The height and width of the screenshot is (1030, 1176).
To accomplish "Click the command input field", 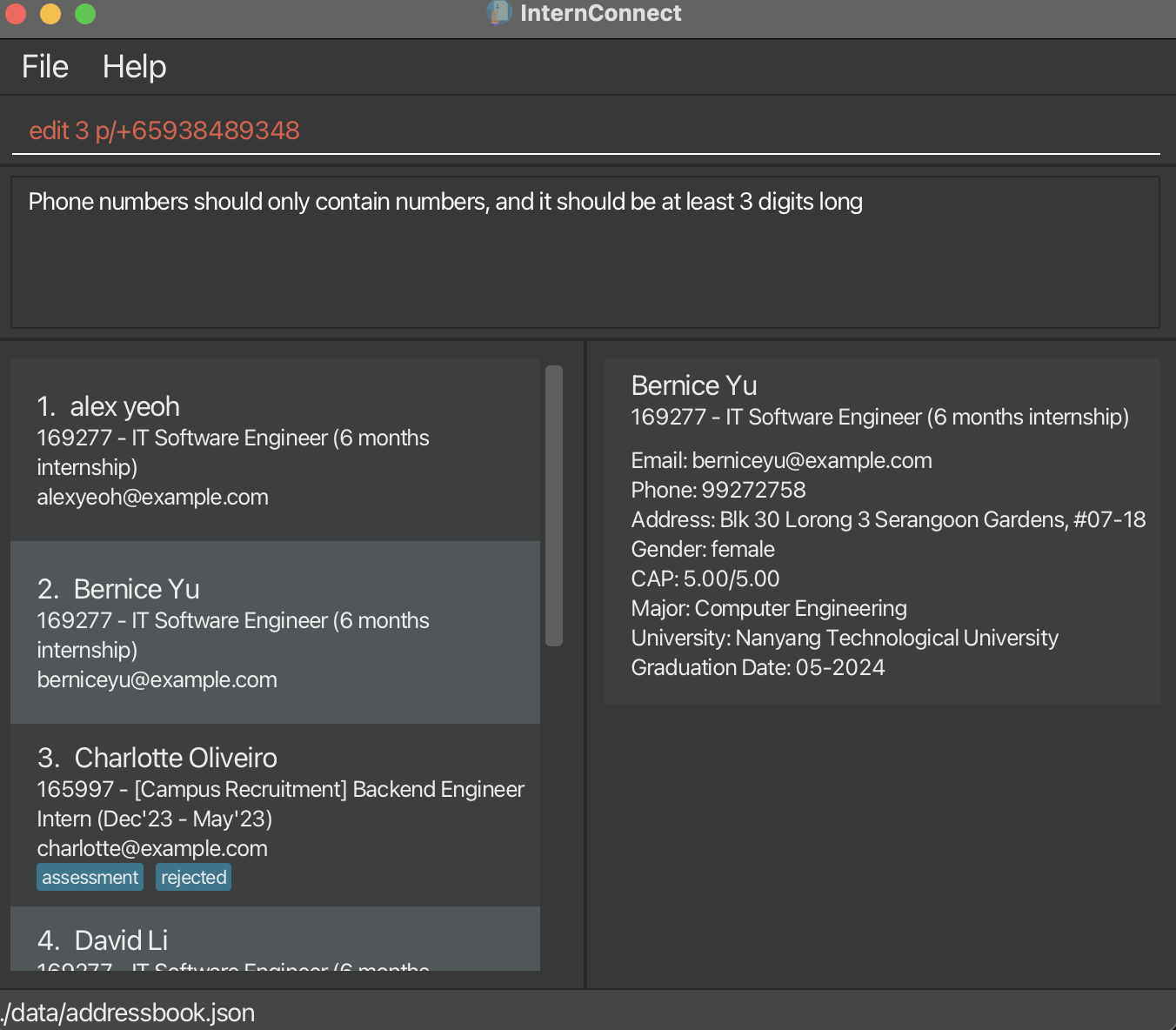I will [x=585, y=130].
